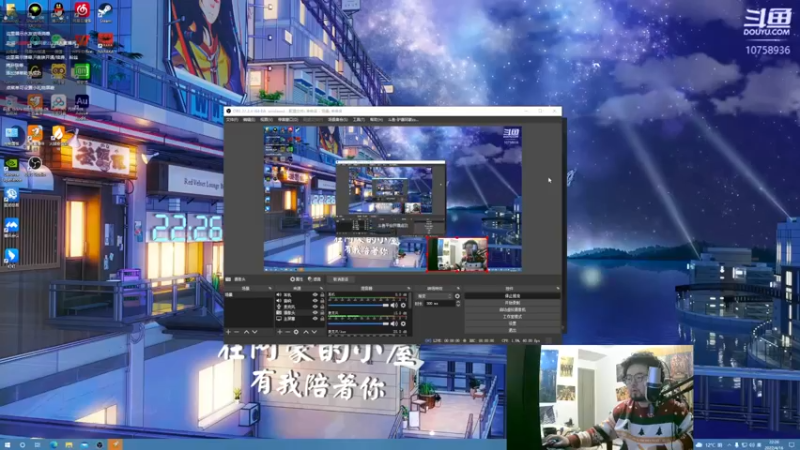Open Microsoft Edge from the taskbar
The width and height of the screenshot is (800, 450).
53,445
